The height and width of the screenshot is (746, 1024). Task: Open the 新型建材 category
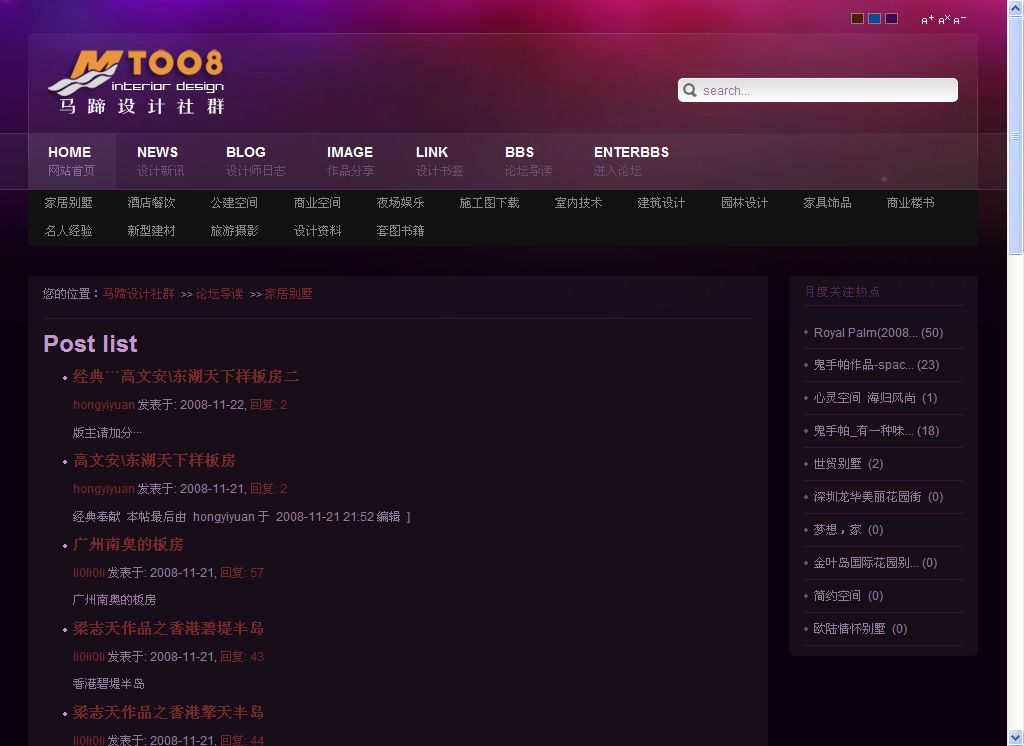(x=152, y=231)
